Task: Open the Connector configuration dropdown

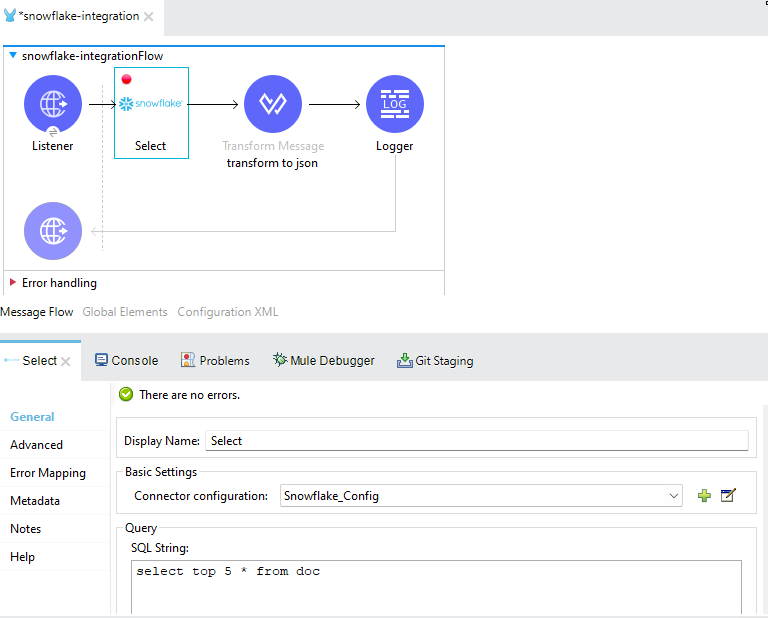Action: (x=674, y=495)
